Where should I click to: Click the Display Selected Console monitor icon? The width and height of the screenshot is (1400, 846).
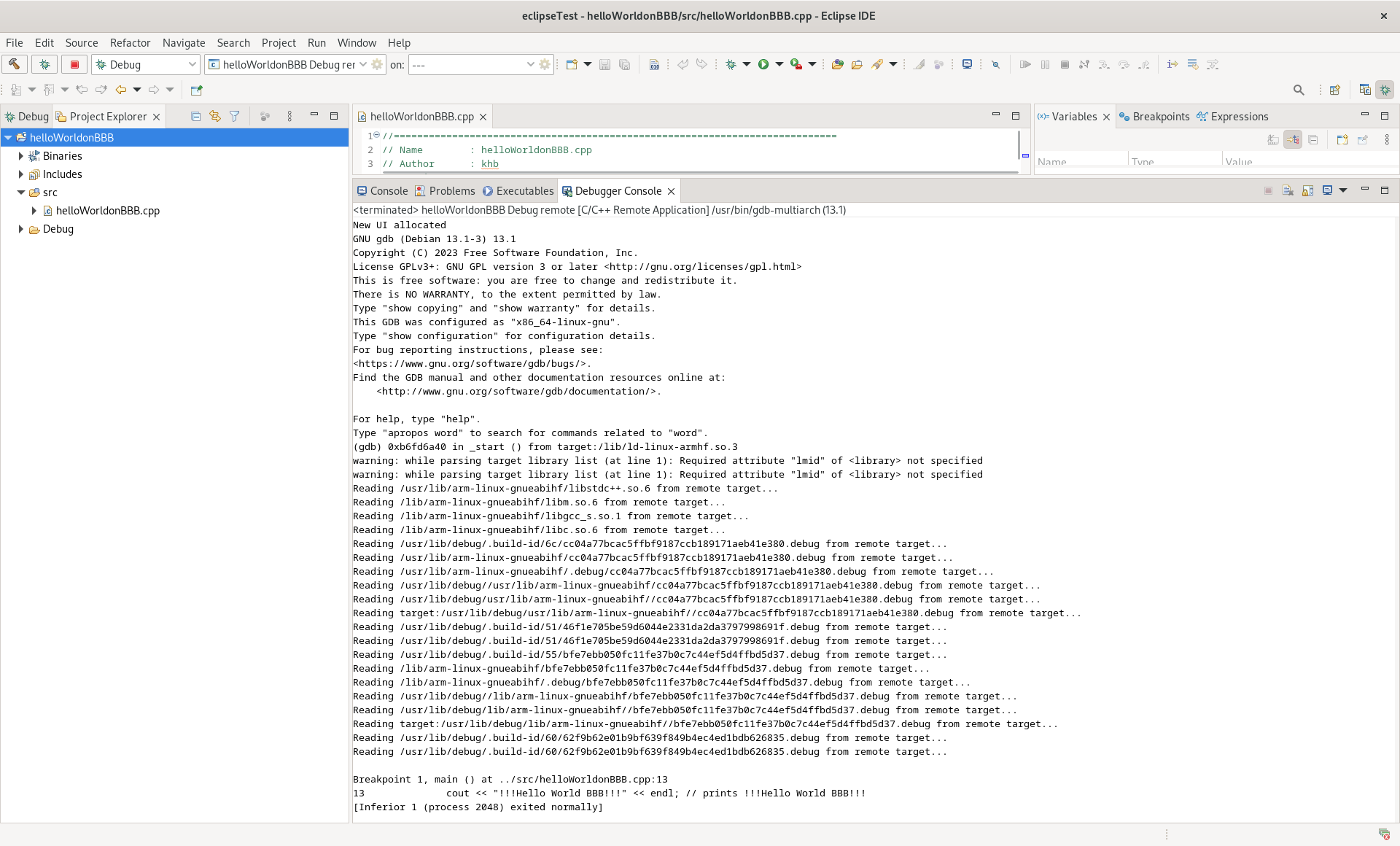1327,190
